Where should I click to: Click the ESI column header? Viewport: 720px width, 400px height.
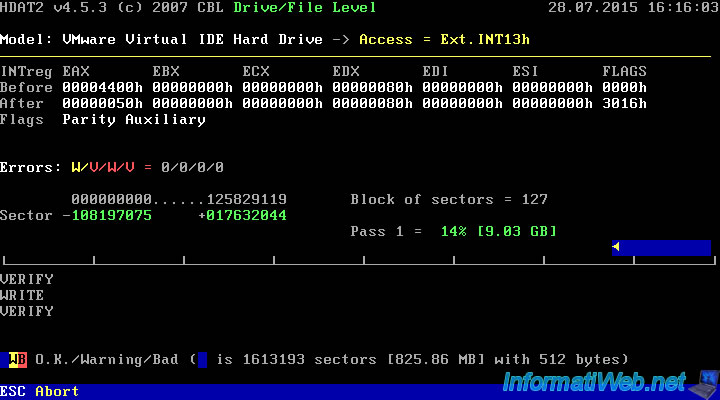click(526, 72)
